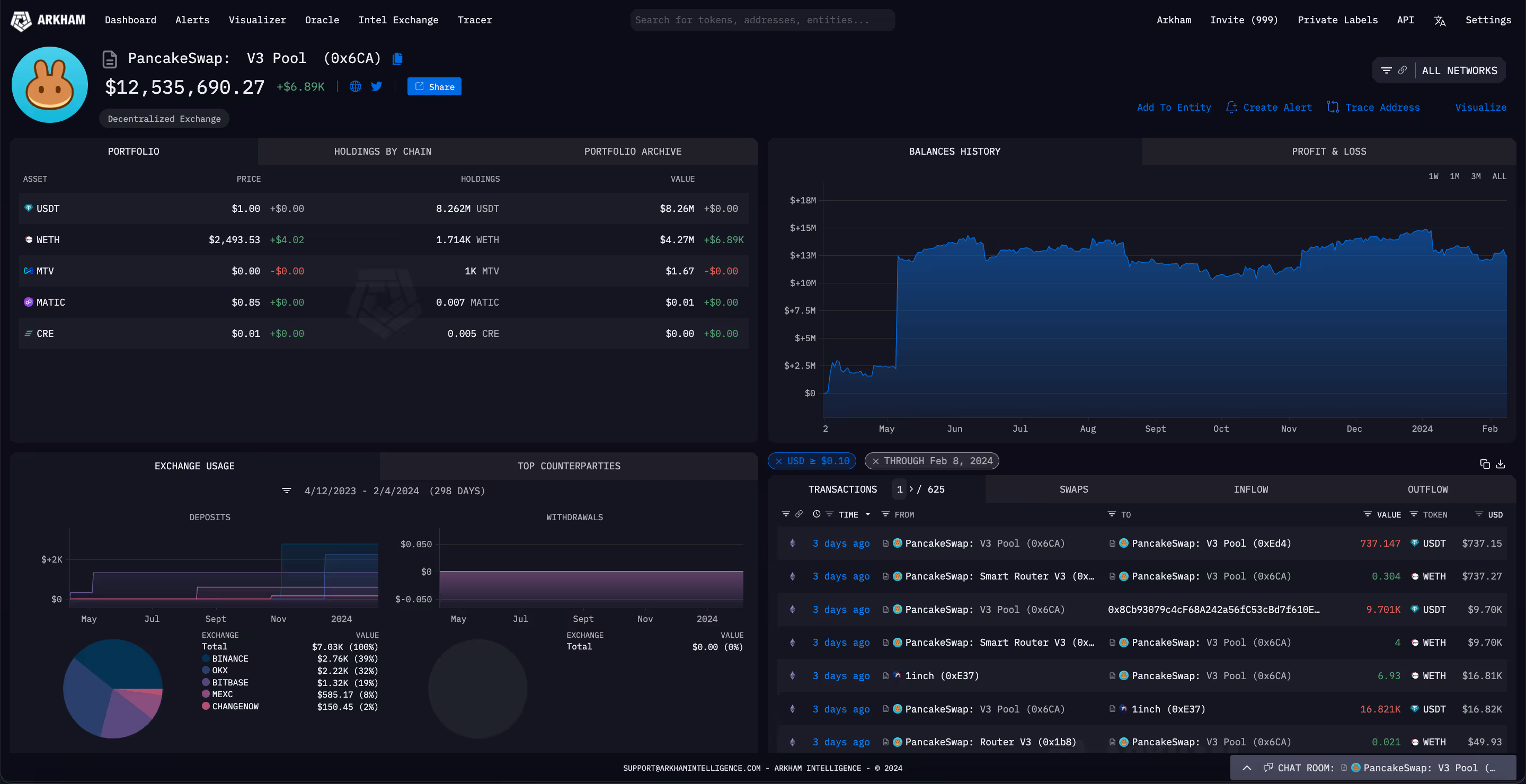The image size is (1526, 784).
Task: Remove the THROUGH Feb 8, 2024 filter
Action: [x=875, y=461]
